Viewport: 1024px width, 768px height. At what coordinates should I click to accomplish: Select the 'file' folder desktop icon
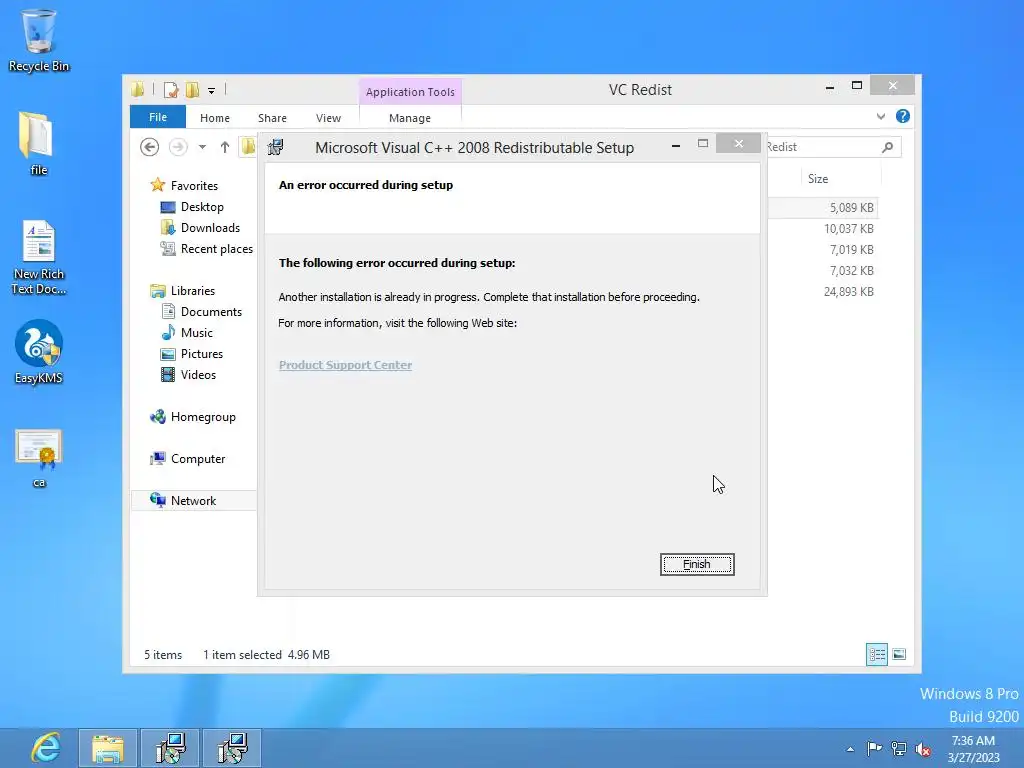pyautogui.click(x=39, y=144)
